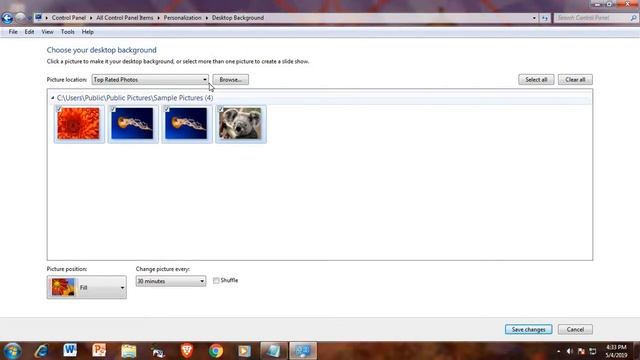The width and height of the screenshot is (640, 360).
Task: Open Windows Explorer folder icon on taskbar
Action: [129, 351]
